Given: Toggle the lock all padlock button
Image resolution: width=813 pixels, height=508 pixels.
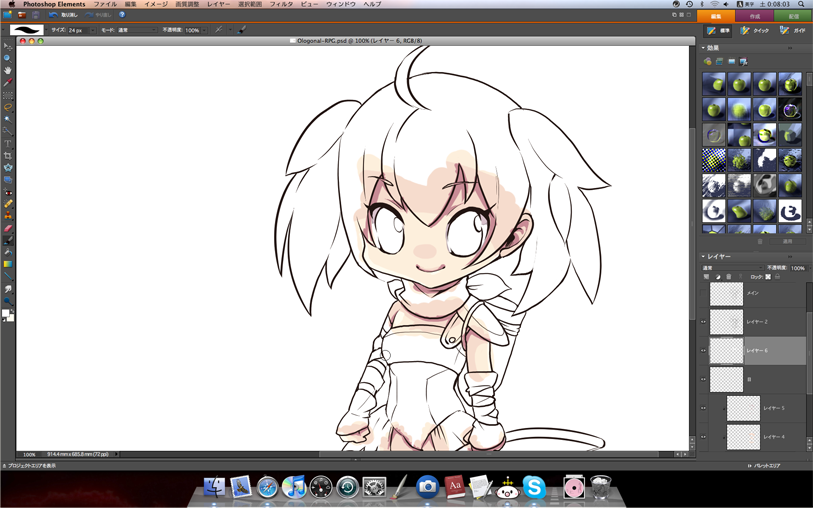Looking at the screenshot, I should coord(777,277).
